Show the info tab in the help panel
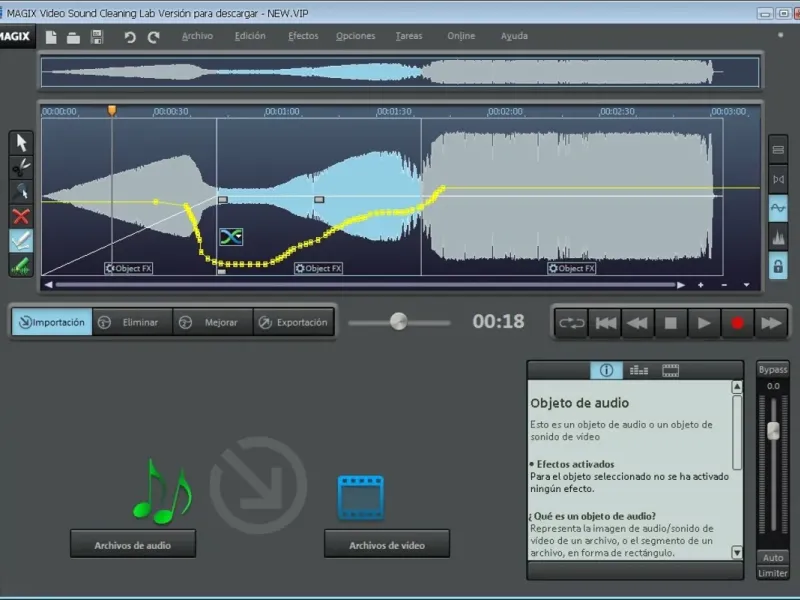This screenshot has height=600, width=800. [606, 370]
